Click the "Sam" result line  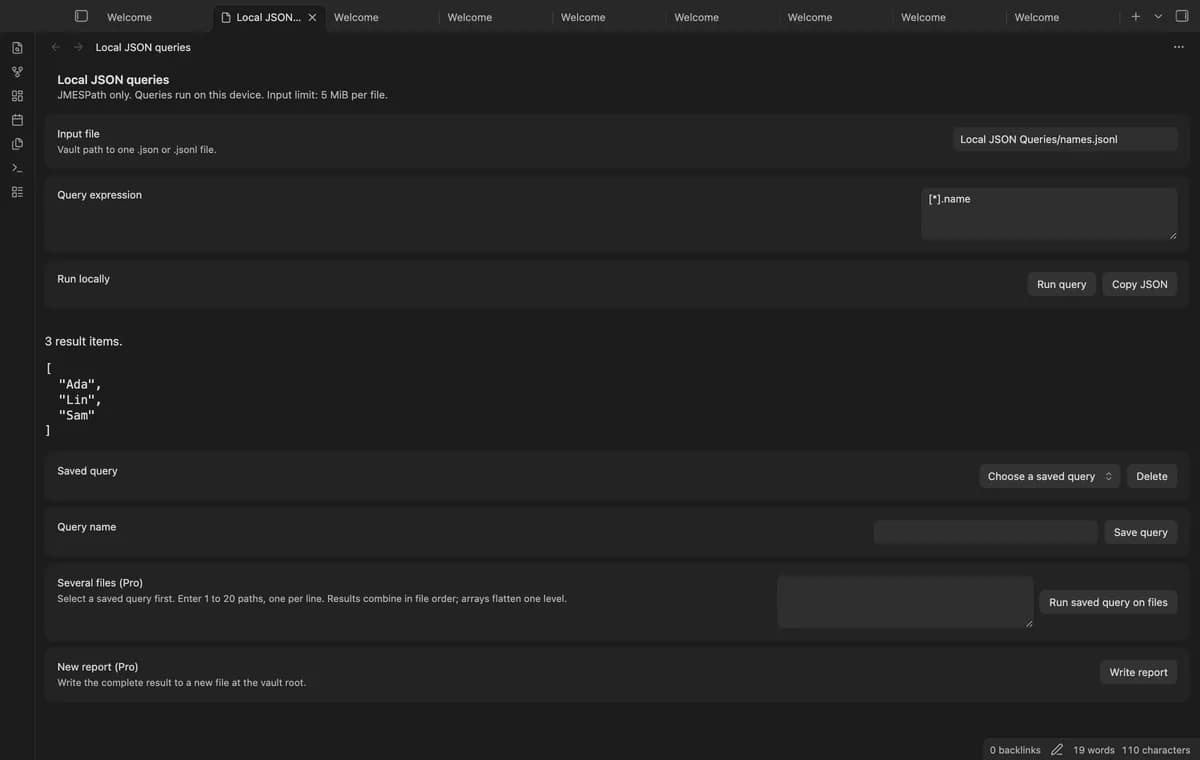point(77,415)
